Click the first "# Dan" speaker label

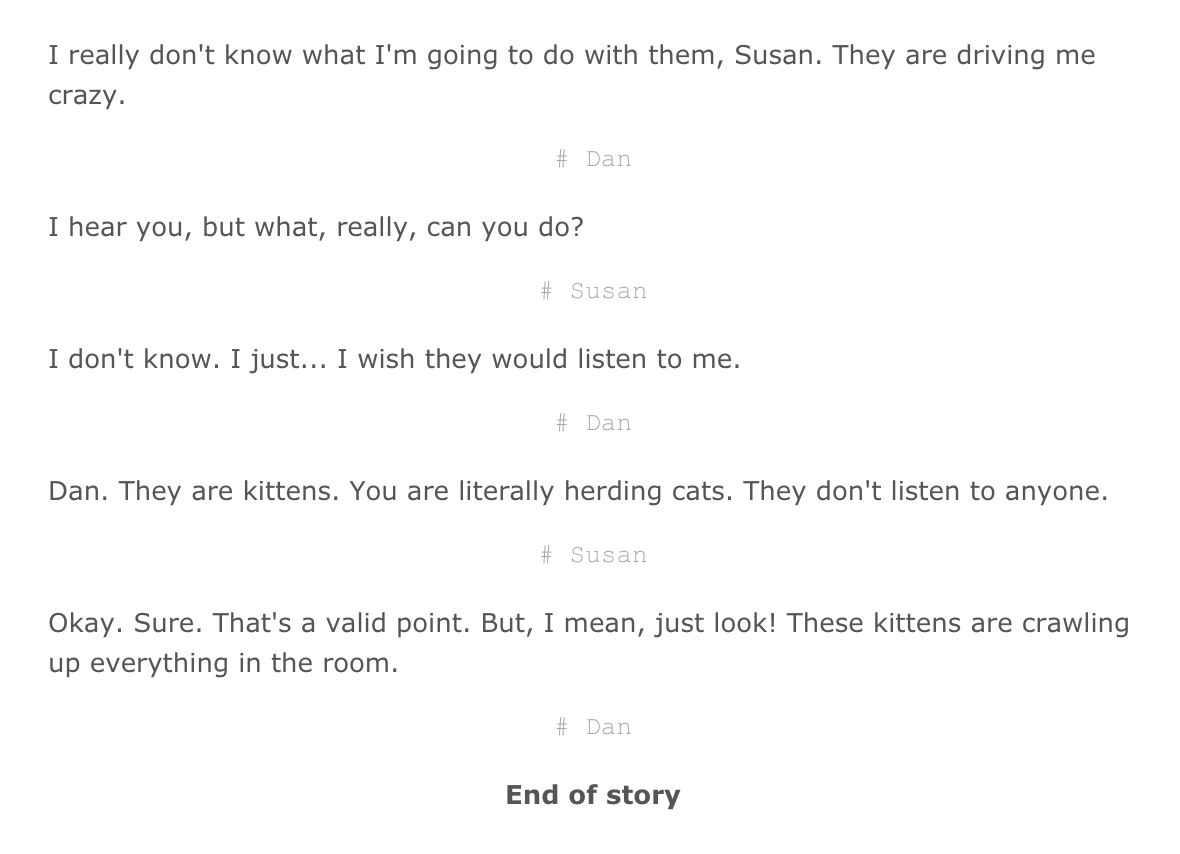[593, 159]
